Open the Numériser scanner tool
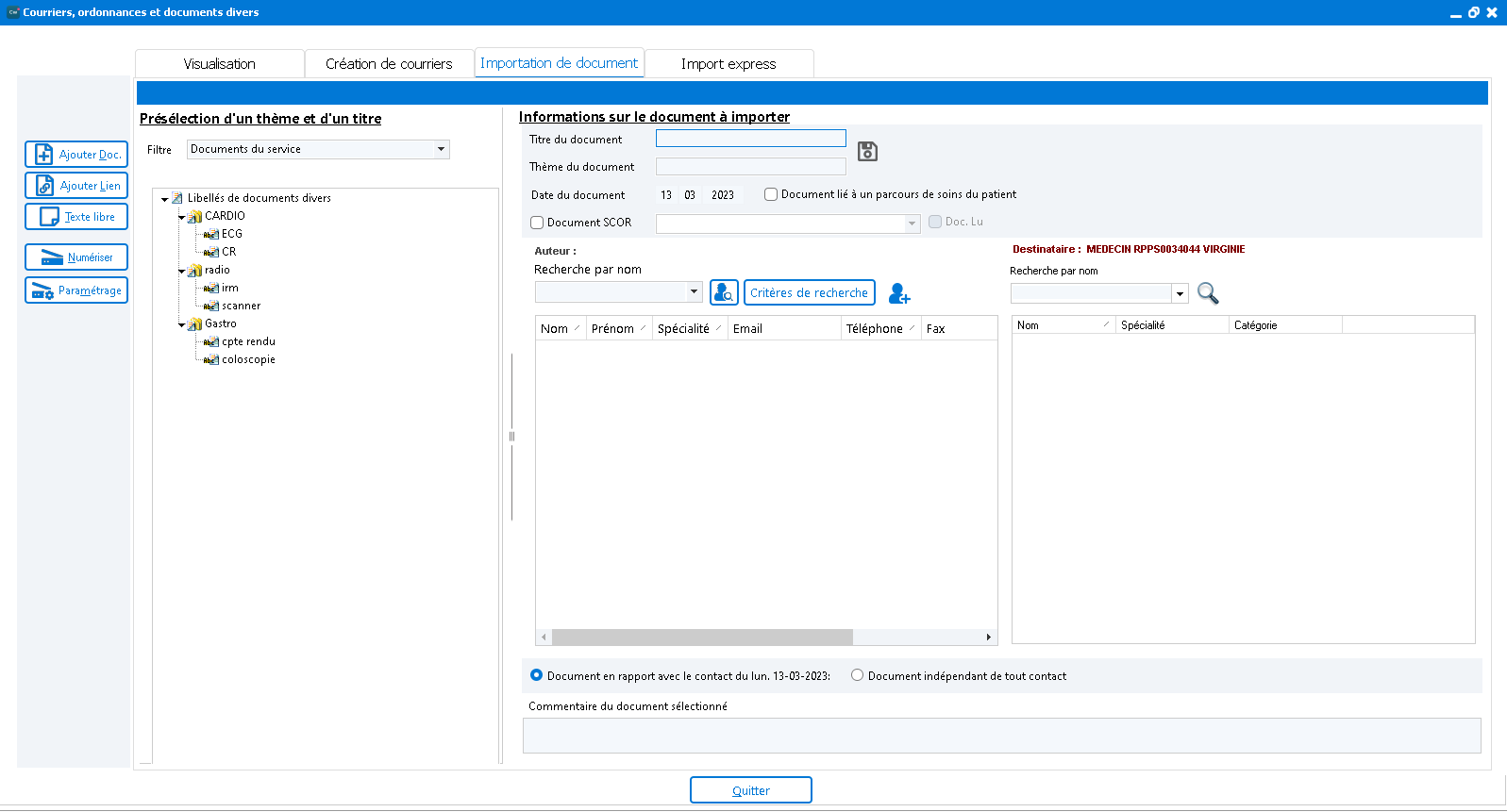 [x=76, y=257]
